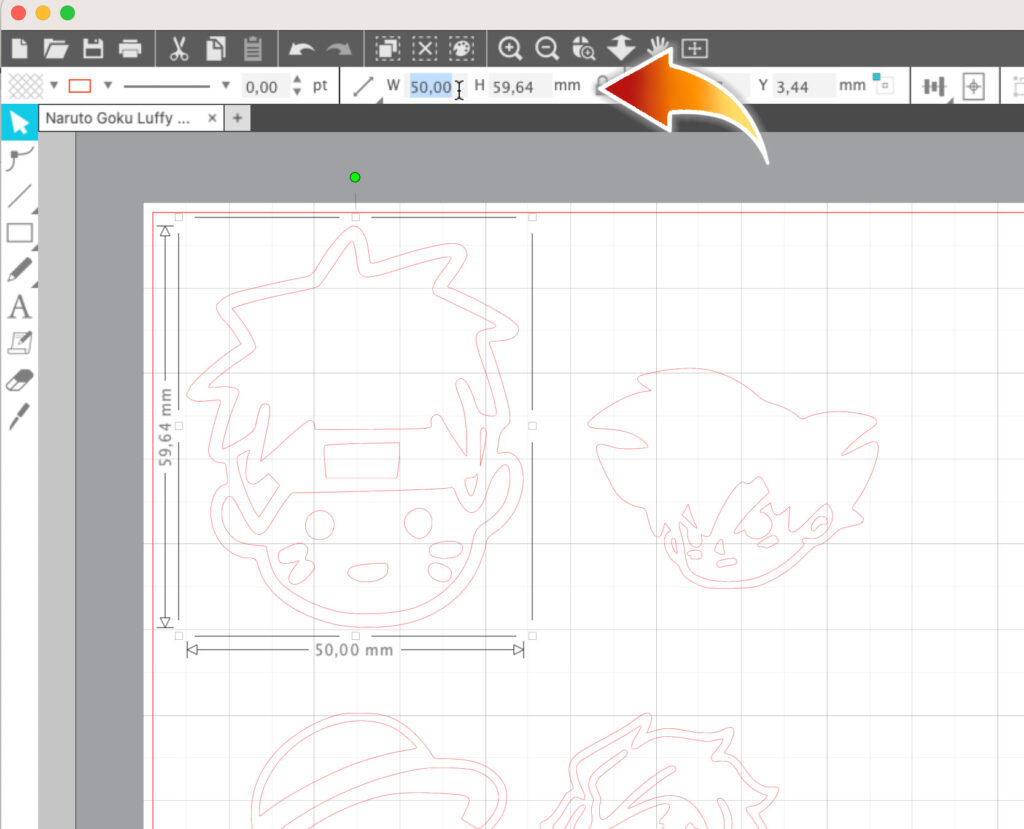Image resolution: width=1024 pixels, height=829 pixels.
Task: Pick the Eraser tool
Action: [18, 380]
